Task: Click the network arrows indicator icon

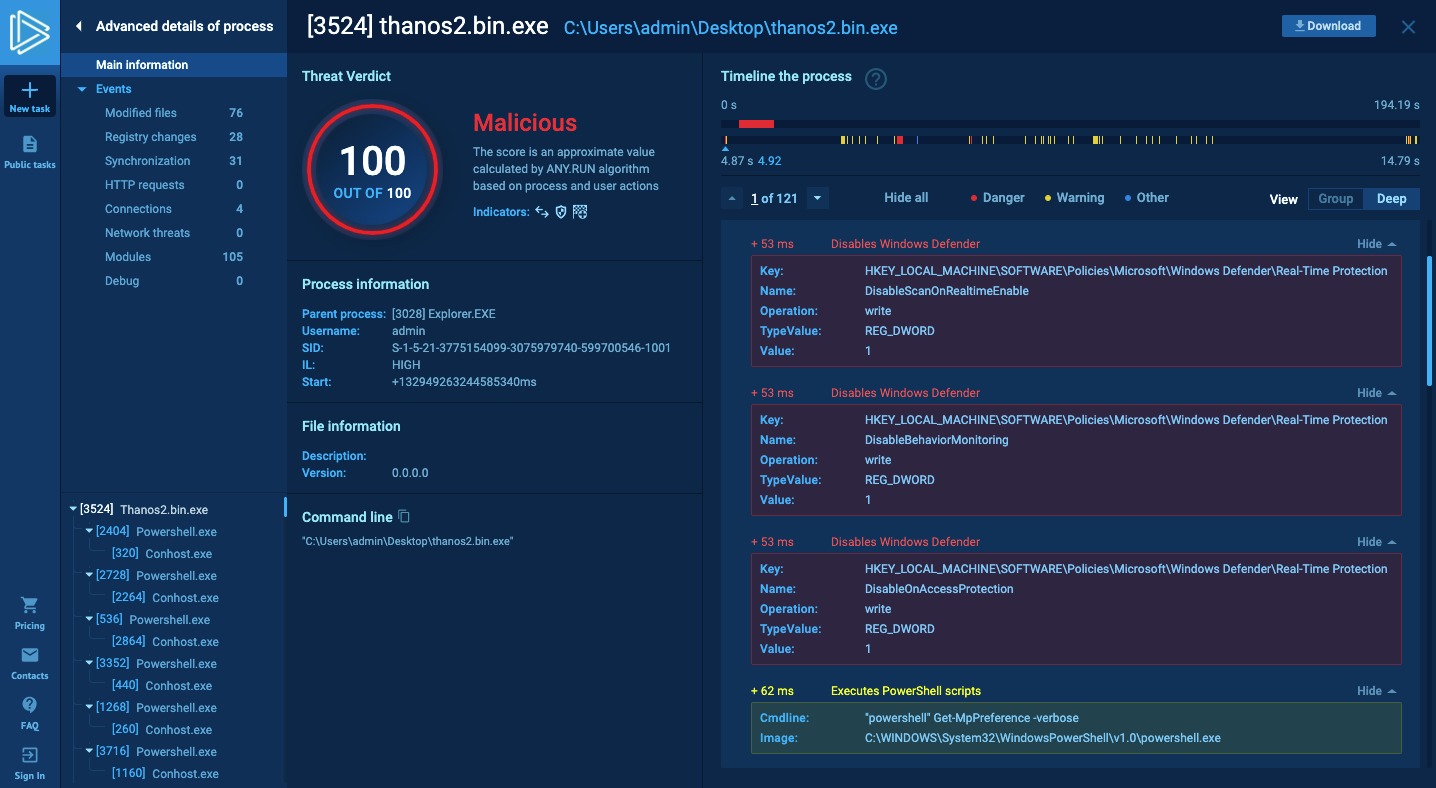Action: pyautogui.click(x=542, y=212)
